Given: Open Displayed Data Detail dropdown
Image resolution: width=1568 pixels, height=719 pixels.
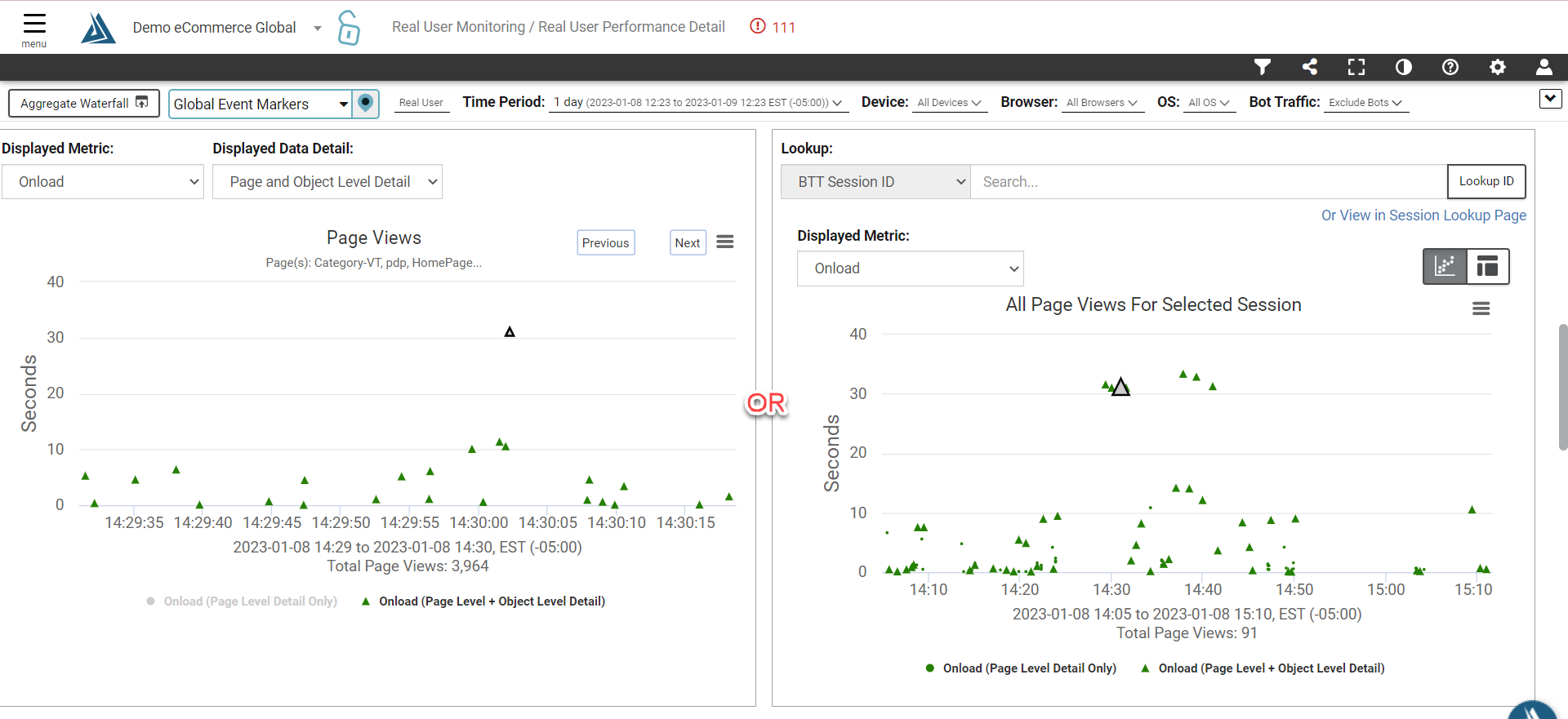Looking at the screenshot, I should click(x=327, y=182).
